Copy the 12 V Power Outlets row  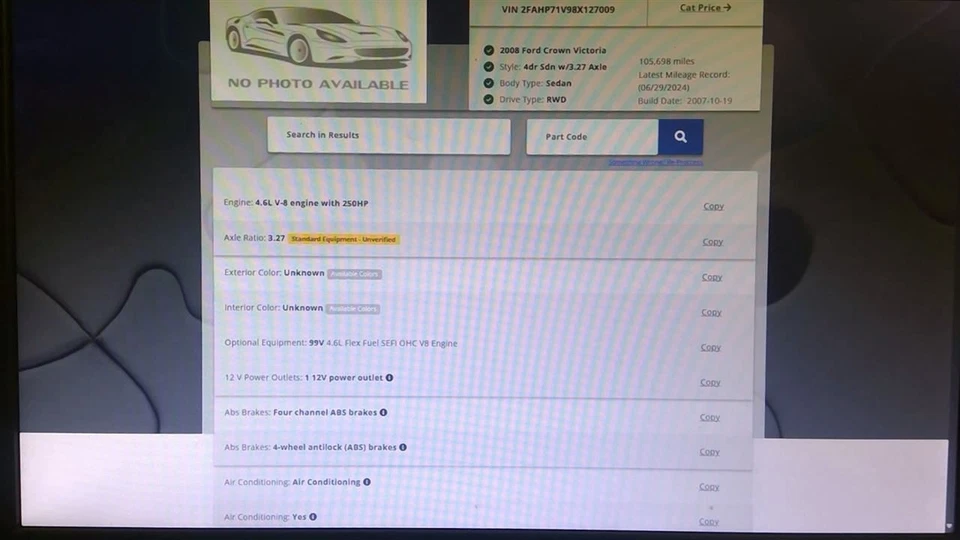point(710,383)
